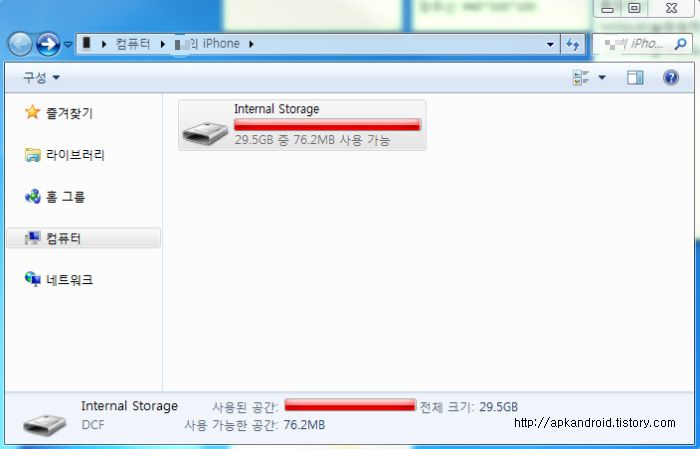Viewport: 700px width, 449px height.
Task: Click into the iPhone search box
Action: coord(642,44)
